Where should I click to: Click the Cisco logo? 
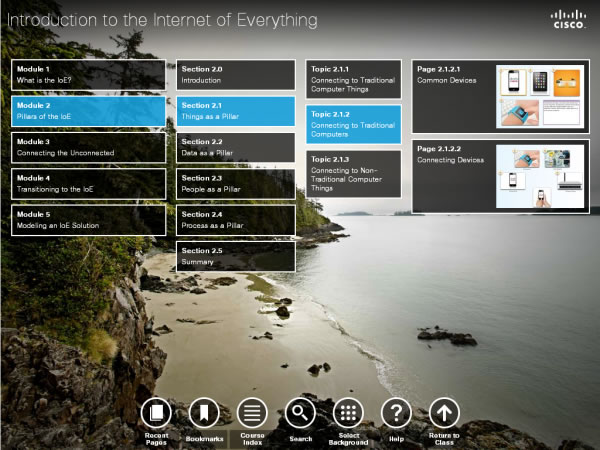(570, 19)
